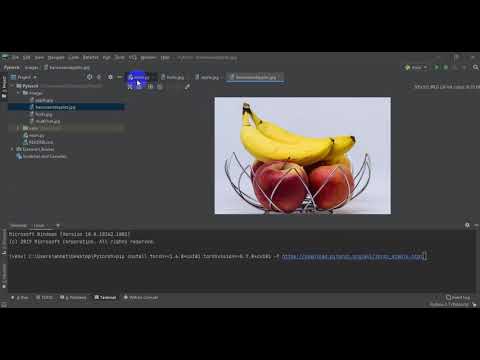Open the View menu

click(x=39, y=58)
